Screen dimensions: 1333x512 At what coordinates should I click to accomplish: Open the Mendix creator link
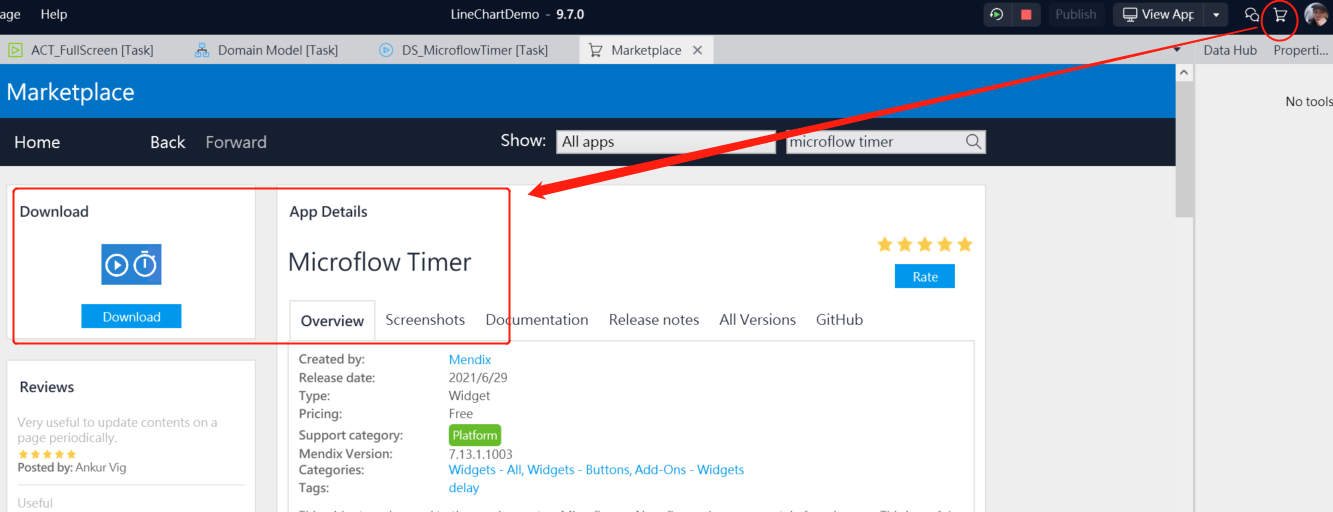(x=470, y=359)
